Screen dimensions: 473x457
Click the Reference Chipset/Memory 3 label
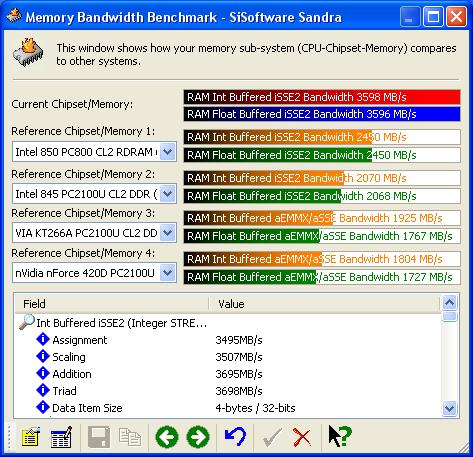(x=83, y=213)
